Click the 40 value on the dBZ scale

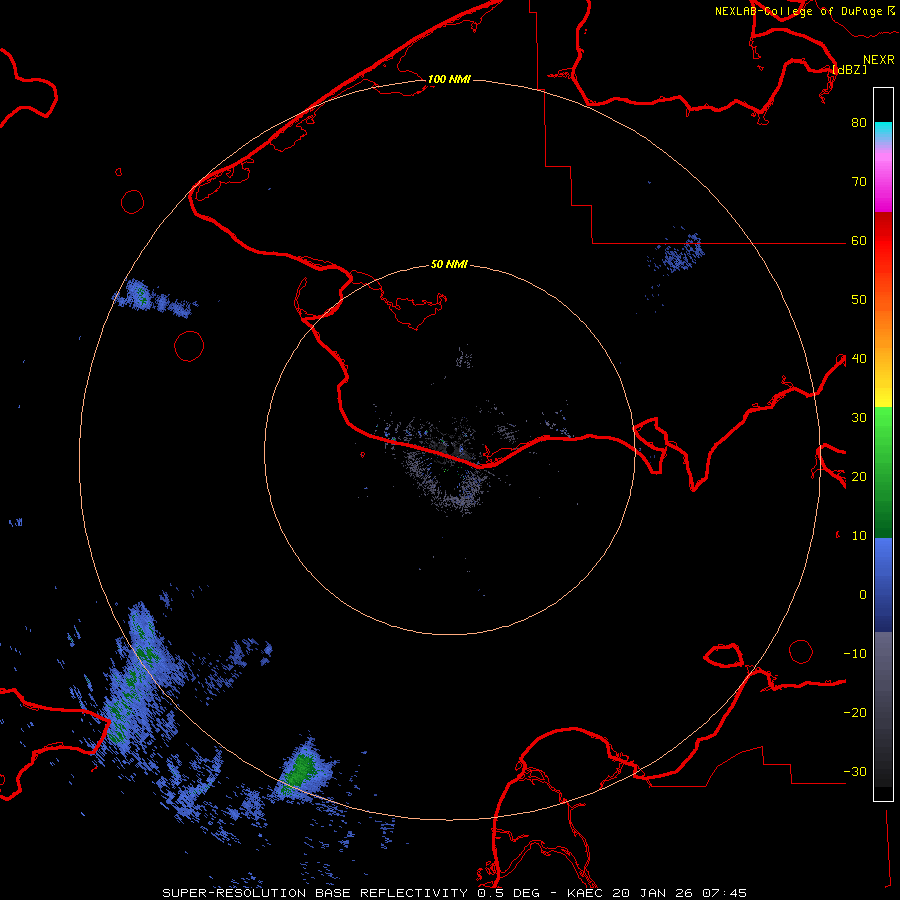(859, 359)
